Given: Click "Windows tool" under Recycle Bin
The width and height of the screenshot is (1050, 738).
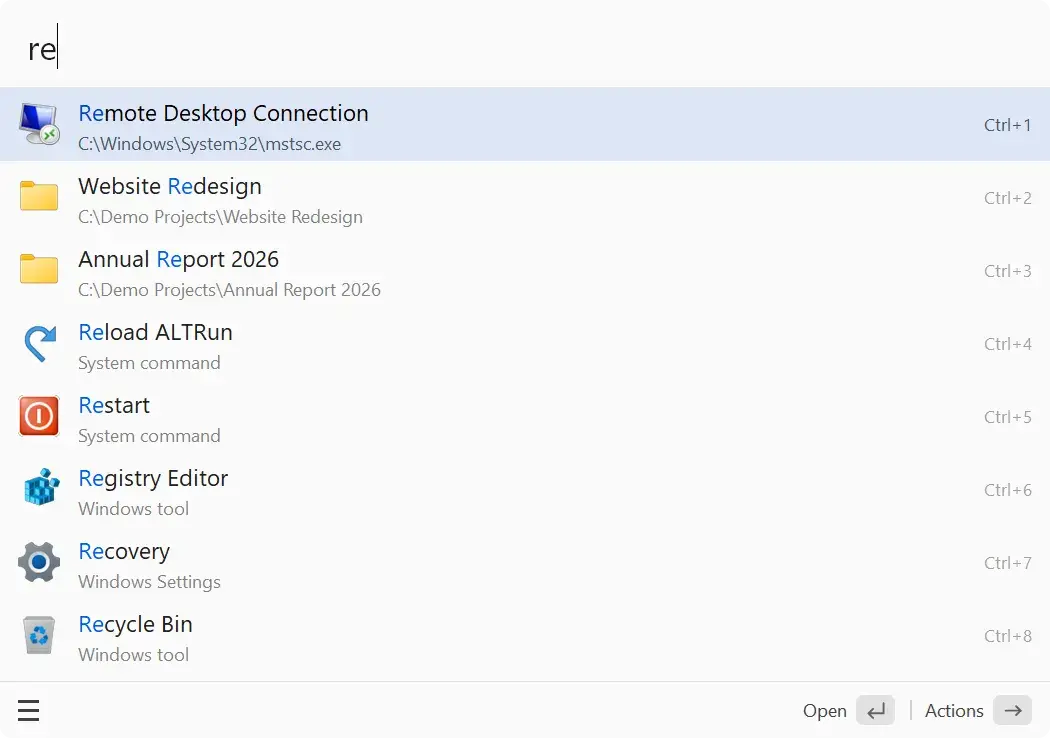Looking at the screenshot, I should (133, 655).
